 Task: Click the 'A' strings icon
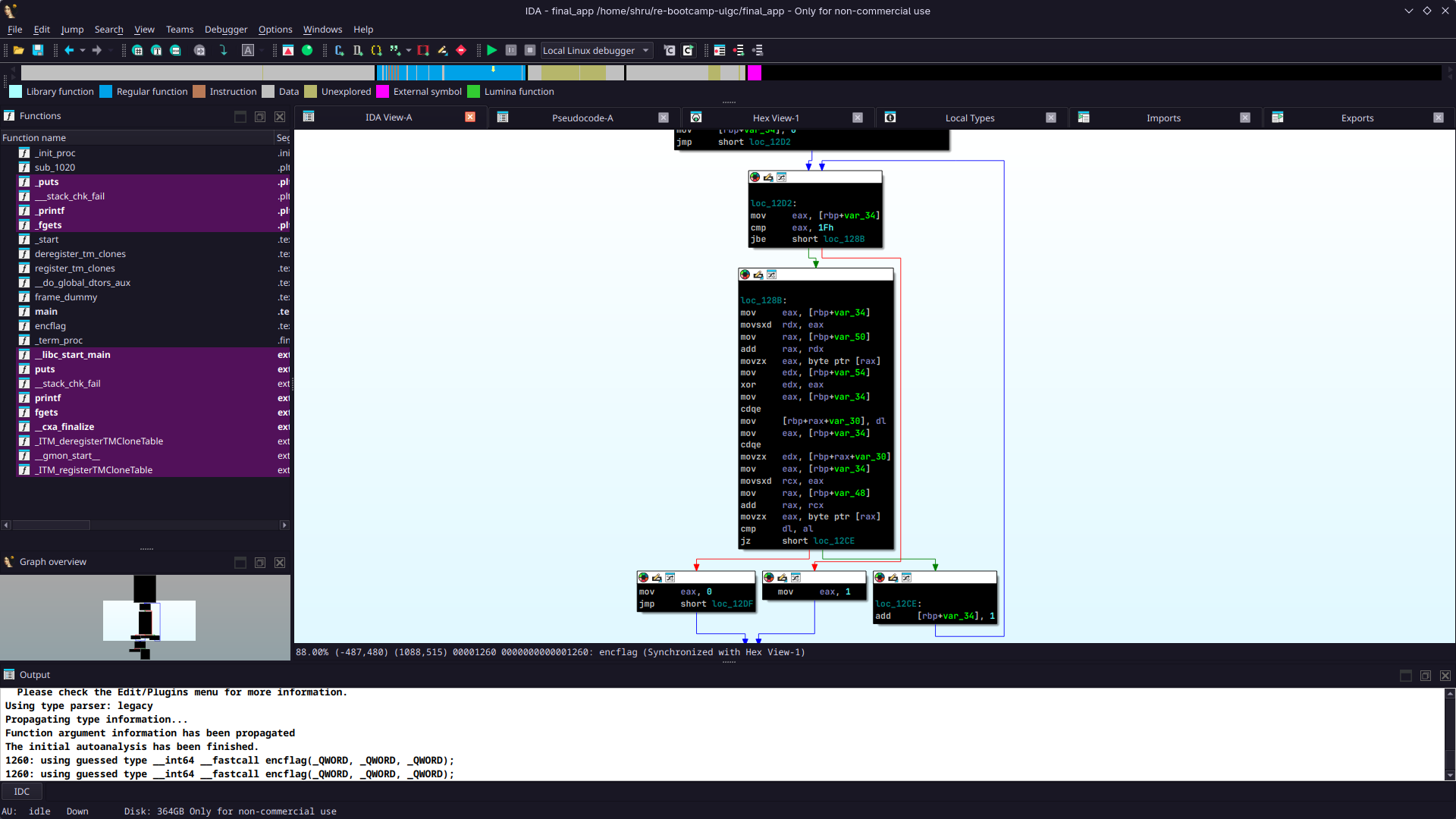tap(247, 50)
